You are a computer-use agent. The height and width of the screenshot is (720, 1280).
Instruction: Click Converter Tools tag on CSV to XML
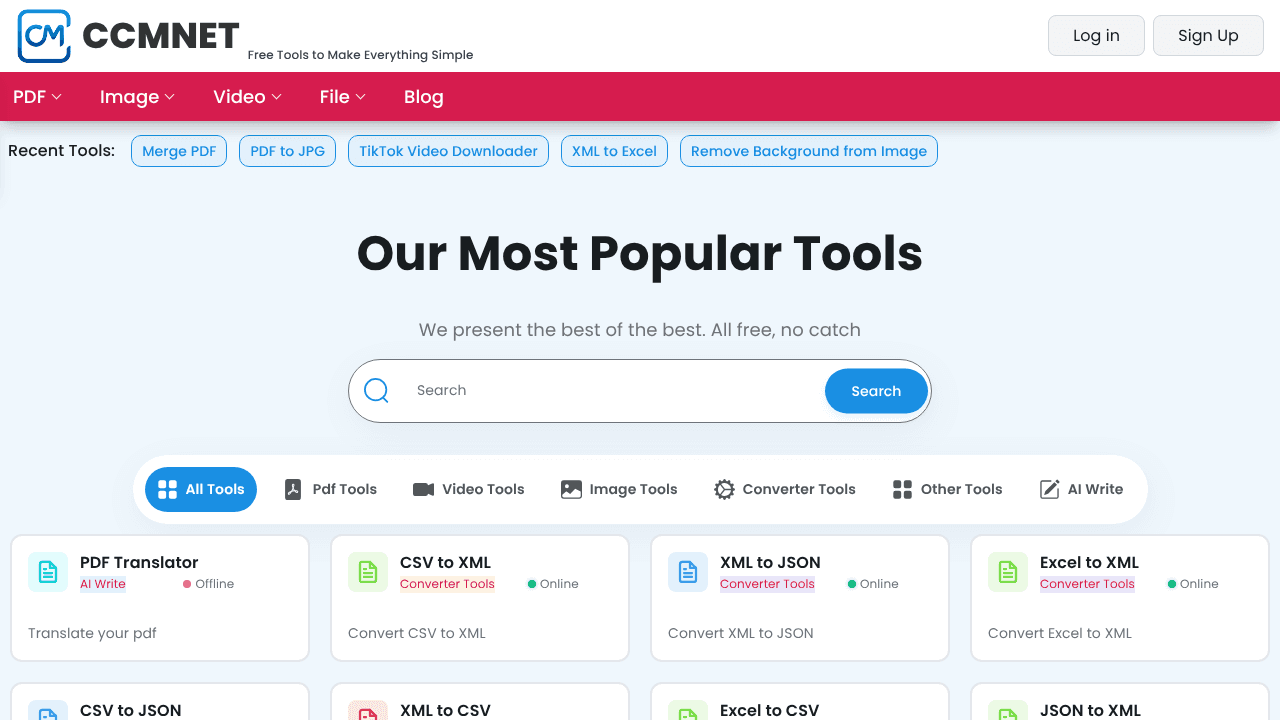447,584
